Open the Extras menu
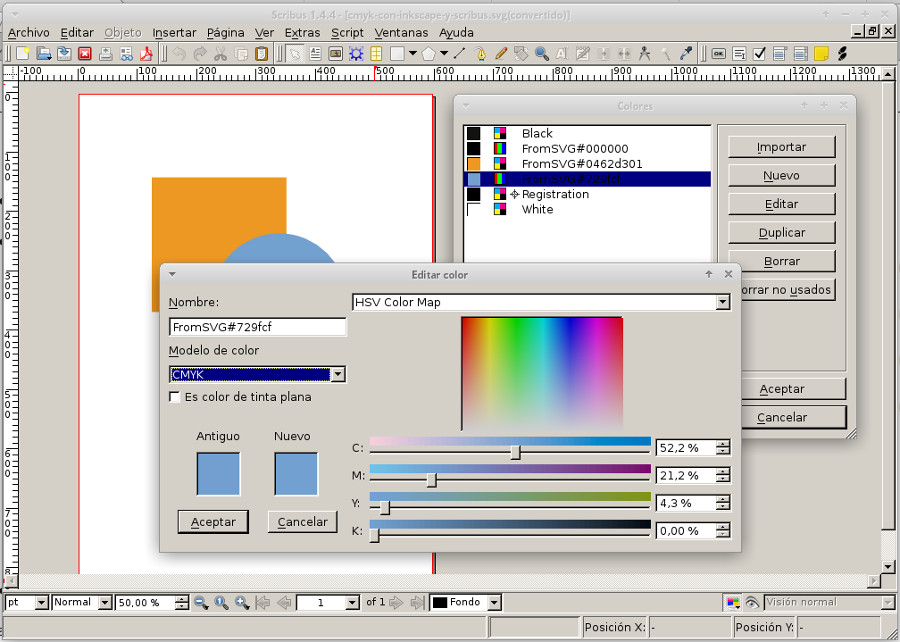This screenshot has height=642, width=900. coord(302,33)
